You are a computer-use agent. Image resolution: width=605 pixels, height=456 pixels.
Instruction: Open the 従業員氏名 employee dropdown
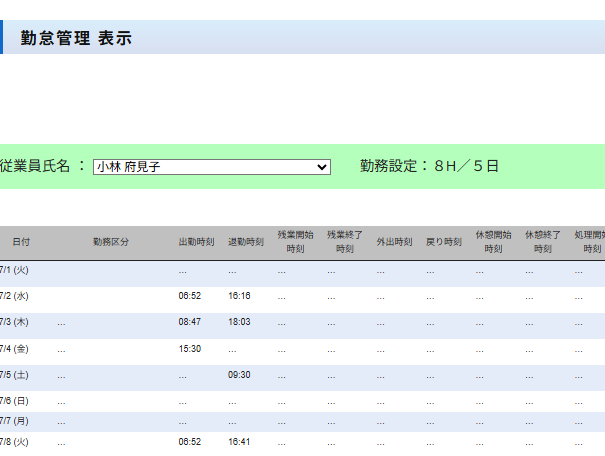coord(211,167)
